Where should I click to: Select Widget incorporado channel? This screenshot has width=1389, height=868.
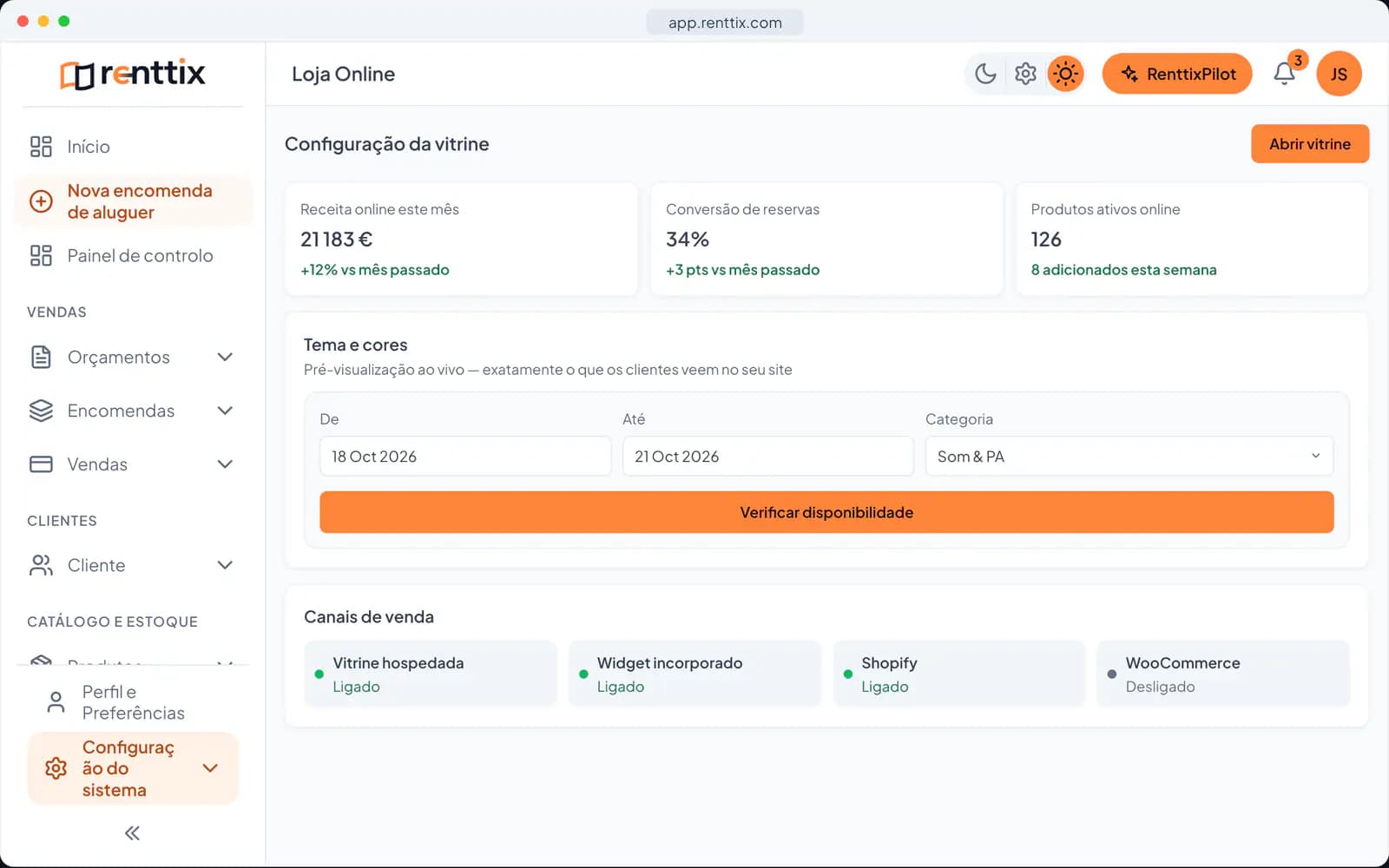[x=694, y=674]
